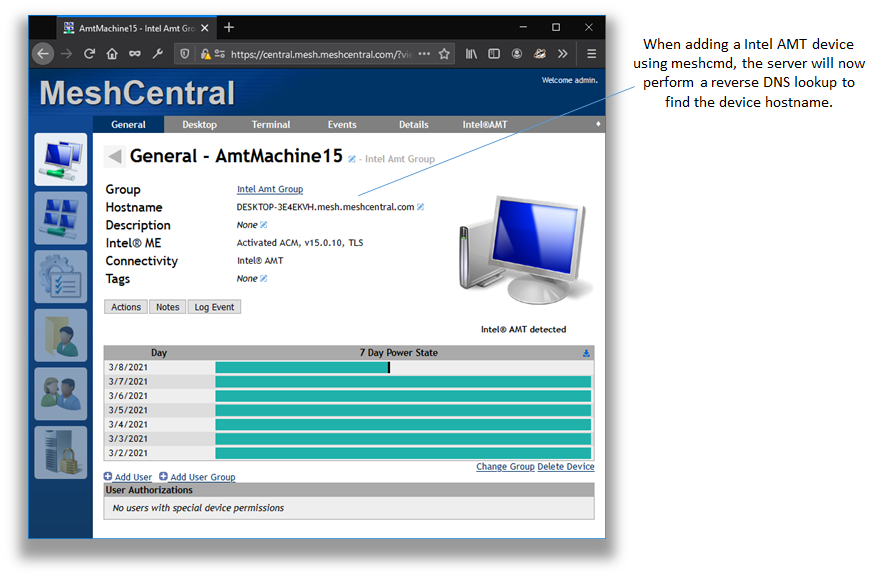Viewport: 880px width, 578px height.
Task: Click the Change Group link
Action: pyautogui.click(x=505, y=466)
